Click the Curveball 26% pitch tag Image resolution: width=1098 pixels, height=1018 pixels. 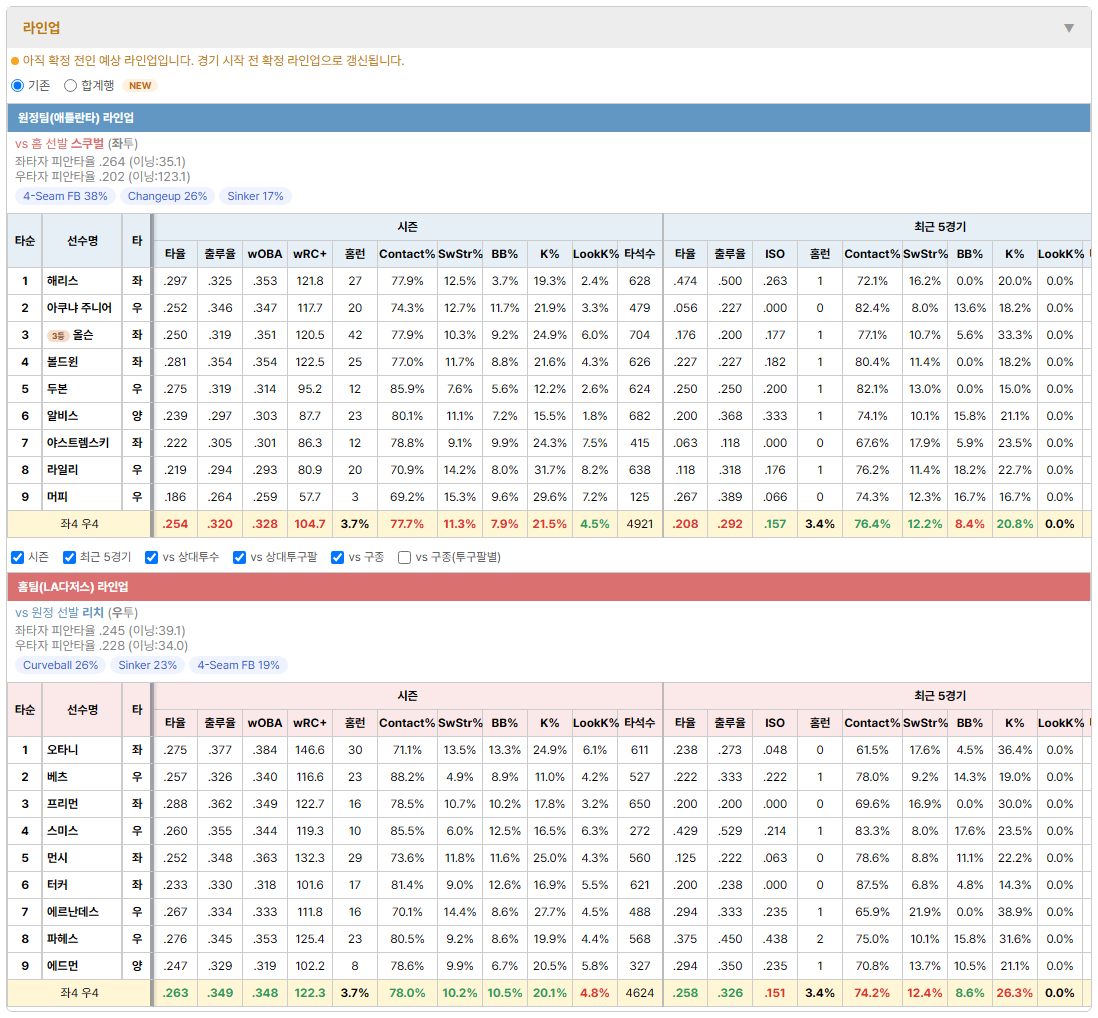60,665
